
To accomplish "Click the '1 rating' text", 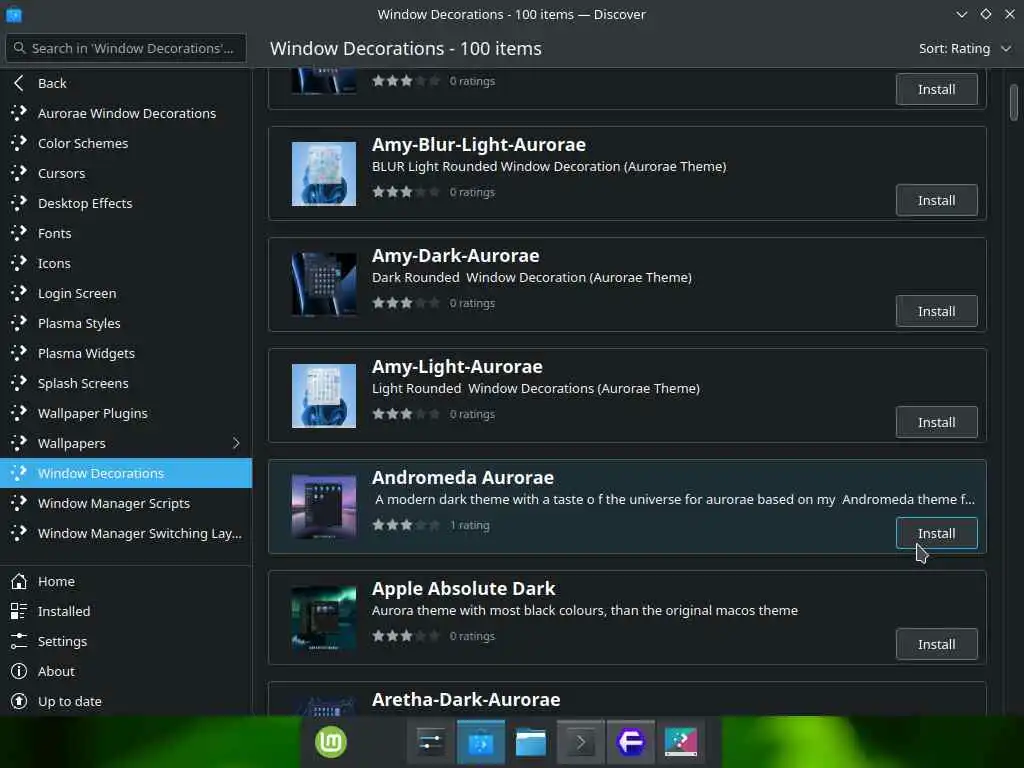I will pos(470,525).
